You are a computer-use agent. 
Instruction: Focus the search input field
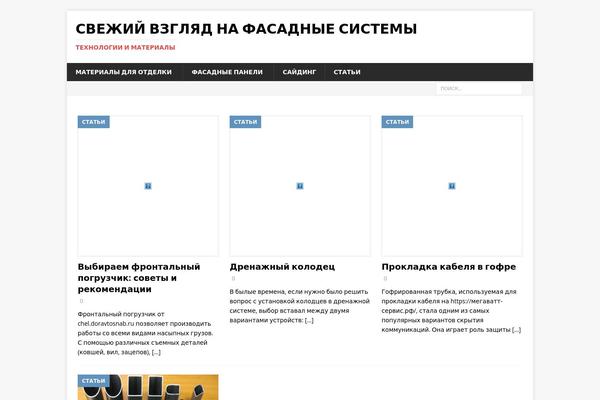tap(479, 88)
